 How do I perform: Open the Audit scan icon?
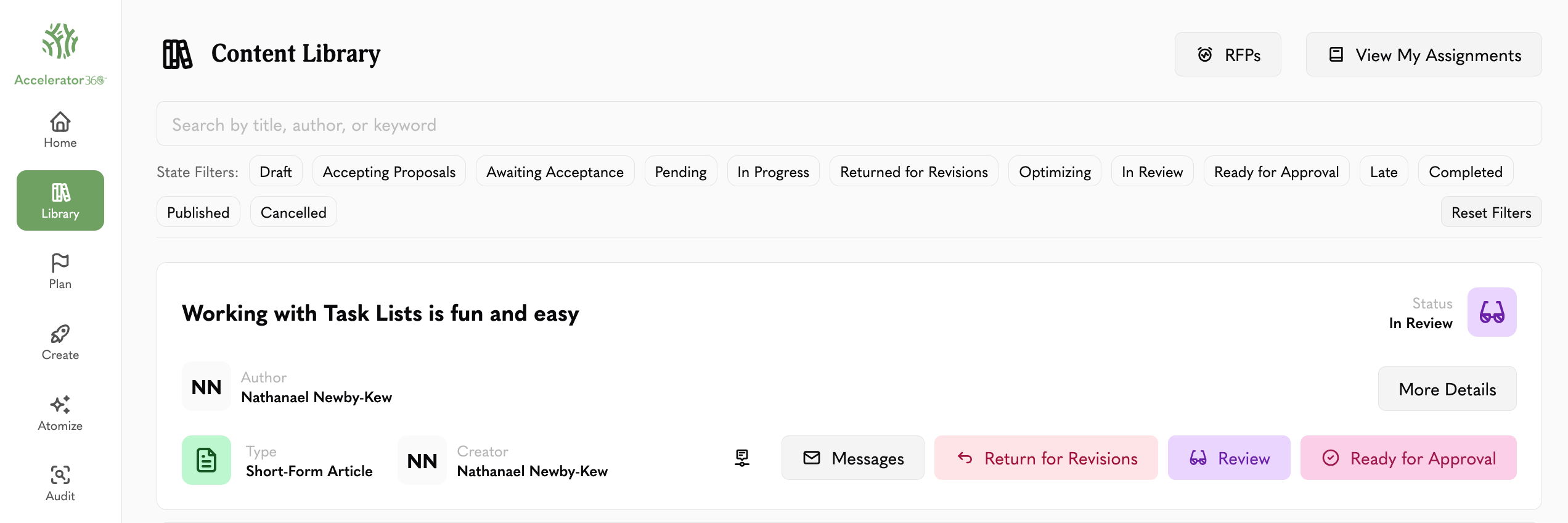pos(60,475)
